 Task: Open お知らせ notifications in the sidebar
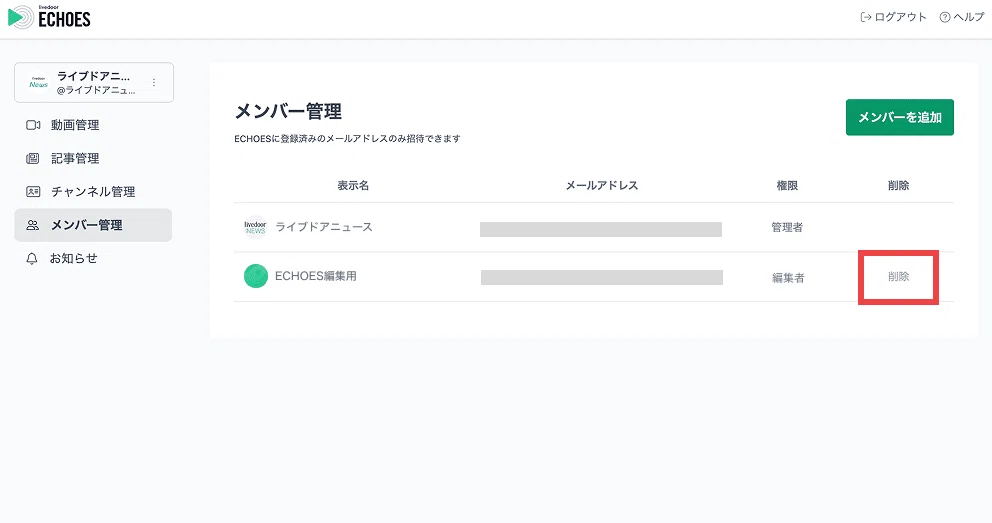pyautogui.click(x=93, y=259)
